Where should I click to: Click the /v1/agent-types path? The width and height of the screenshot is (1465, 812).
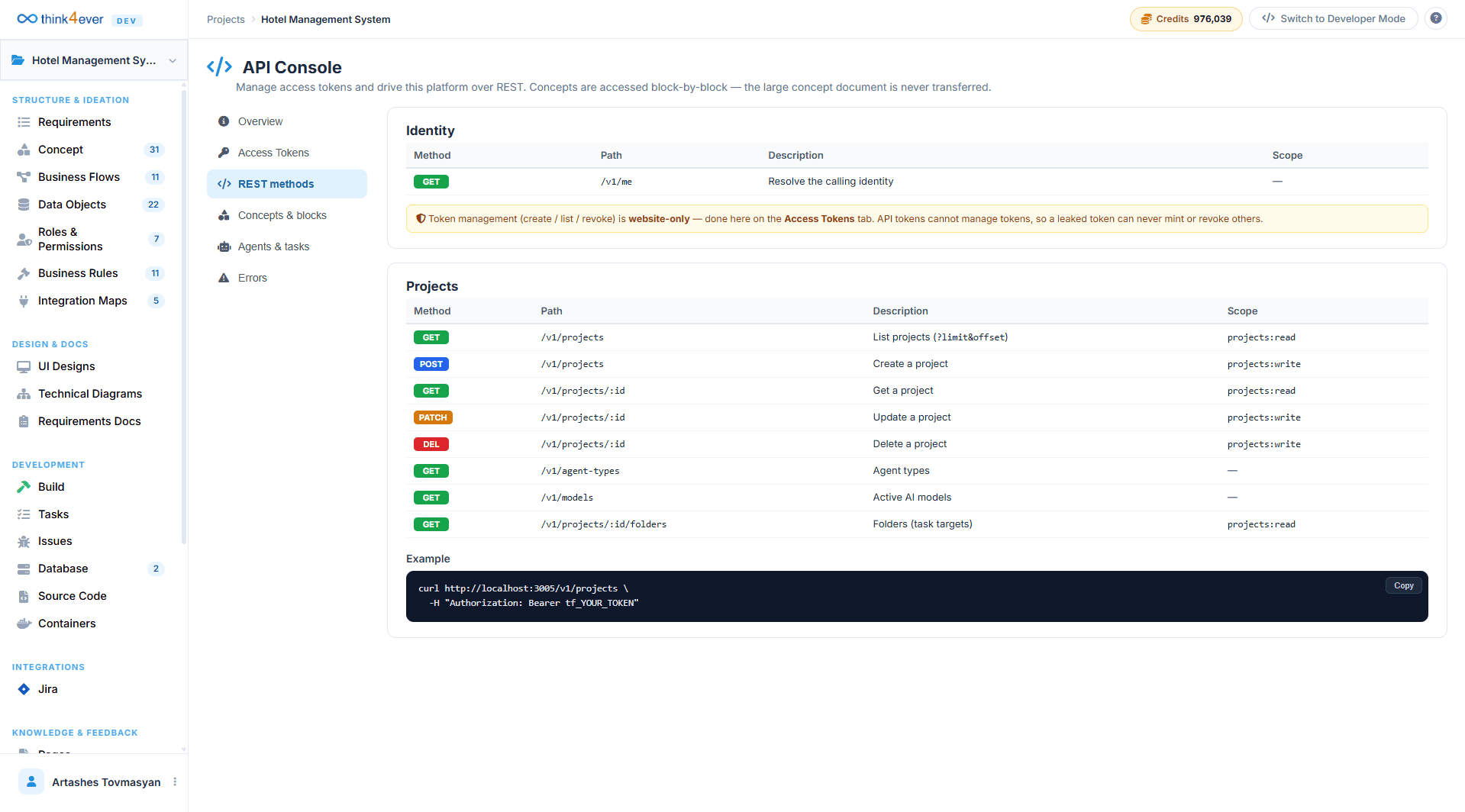point(580,471)
